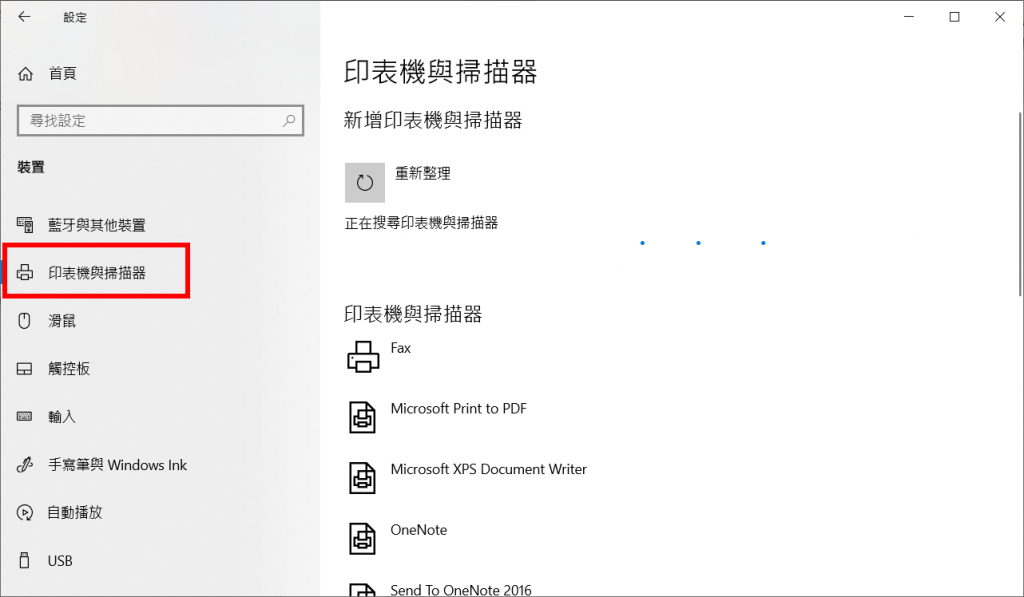Click the vertical scrollbar on right

tap(1019, 204)
